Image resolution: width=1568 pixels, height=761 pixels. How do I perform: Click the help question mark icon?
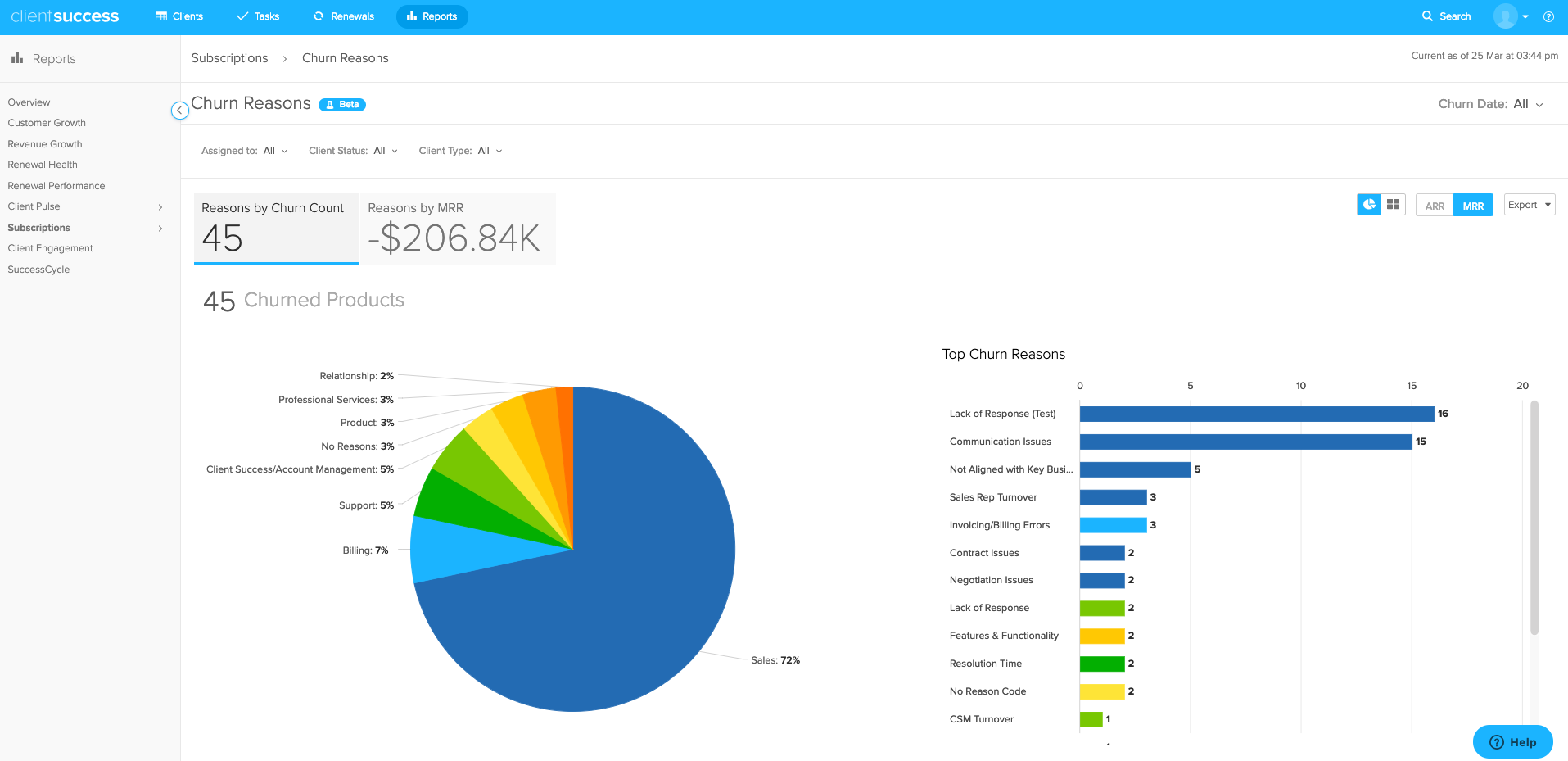coord(1548,16)
